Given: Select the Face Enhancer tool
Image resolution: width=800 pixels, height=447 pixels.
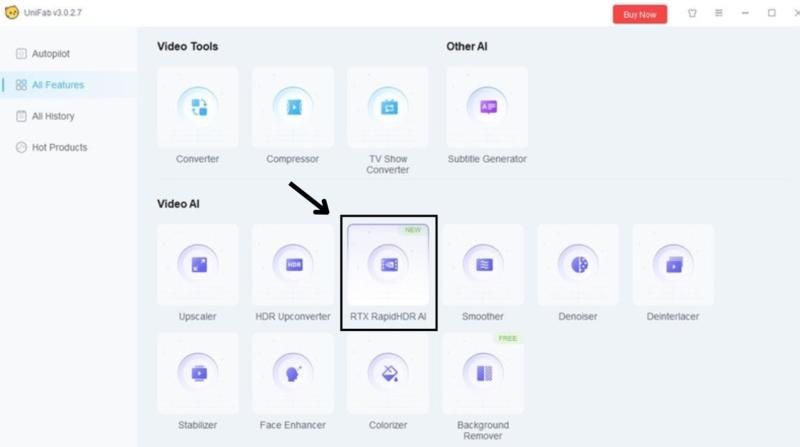Looking at the screenshot, I should click(x=292, y=374).
